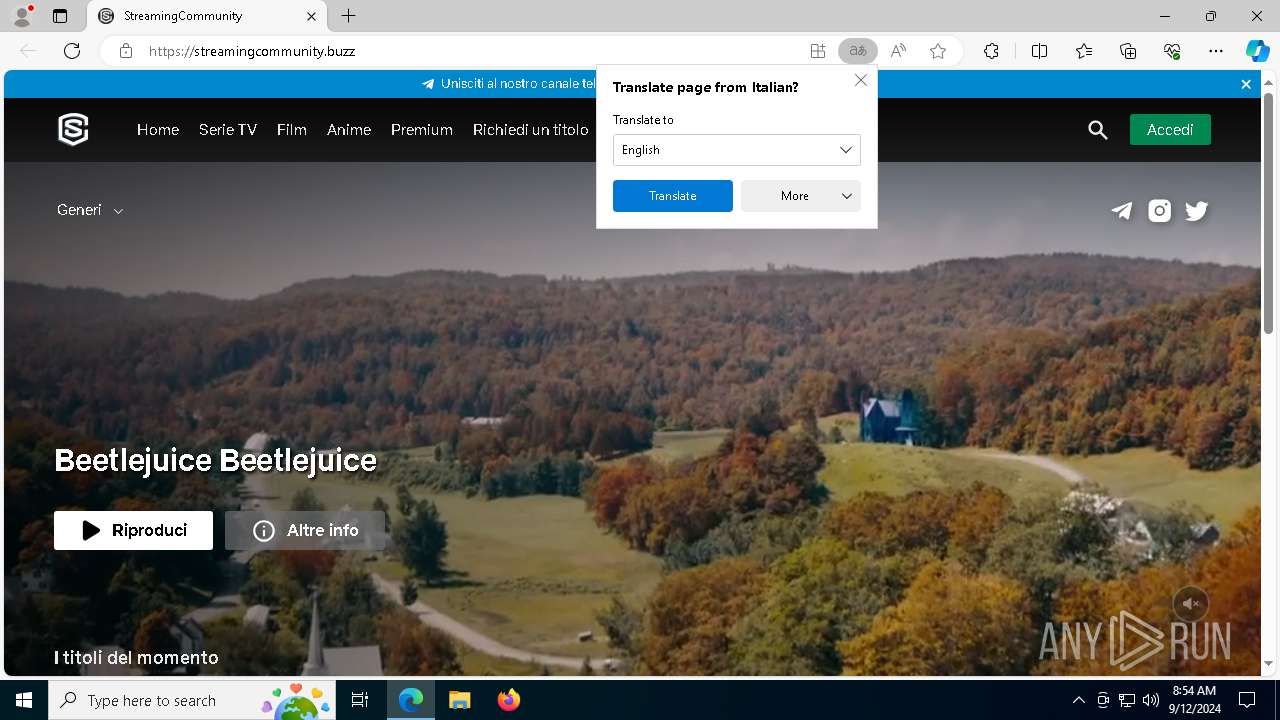View site information lock icon
The width and height of the screenshot is (1280, 720).
pos(126,51)
